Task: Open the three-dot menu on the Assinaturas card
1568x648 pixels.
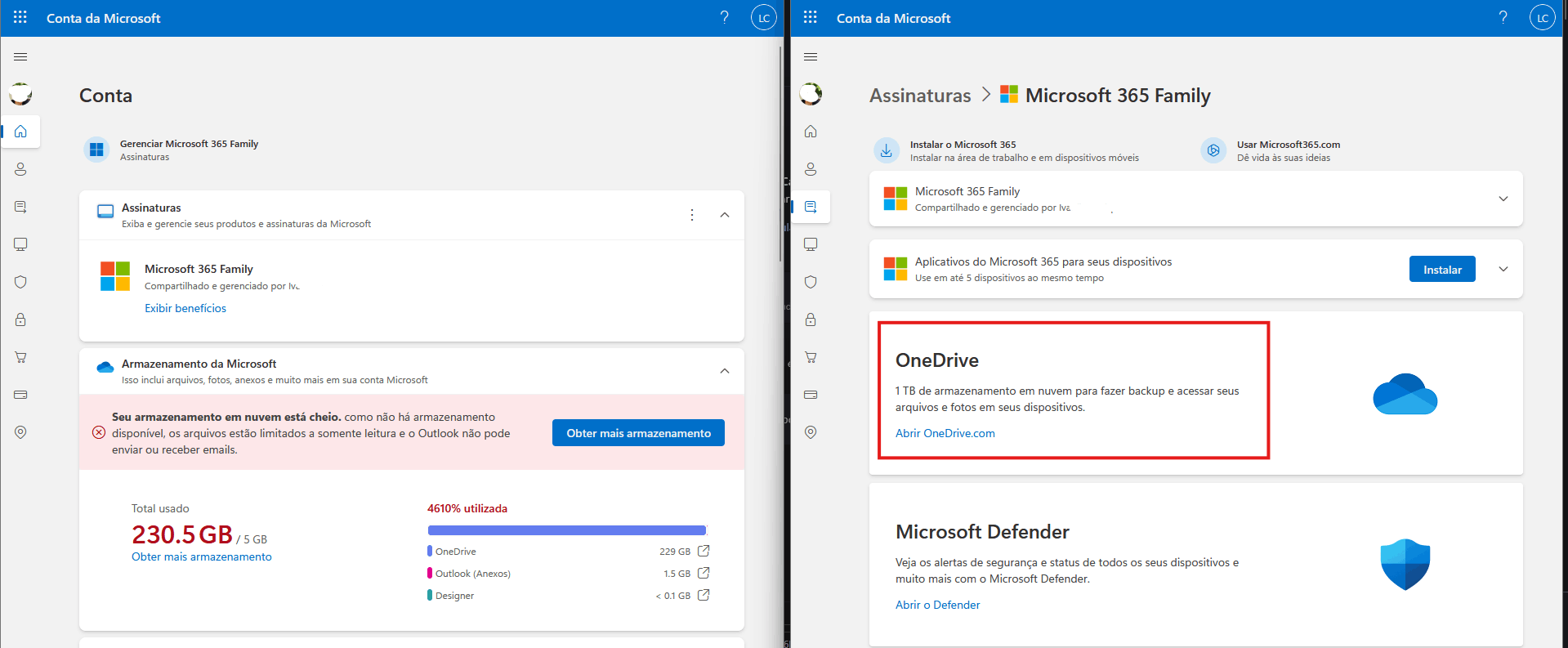Action: click(692, 215)
